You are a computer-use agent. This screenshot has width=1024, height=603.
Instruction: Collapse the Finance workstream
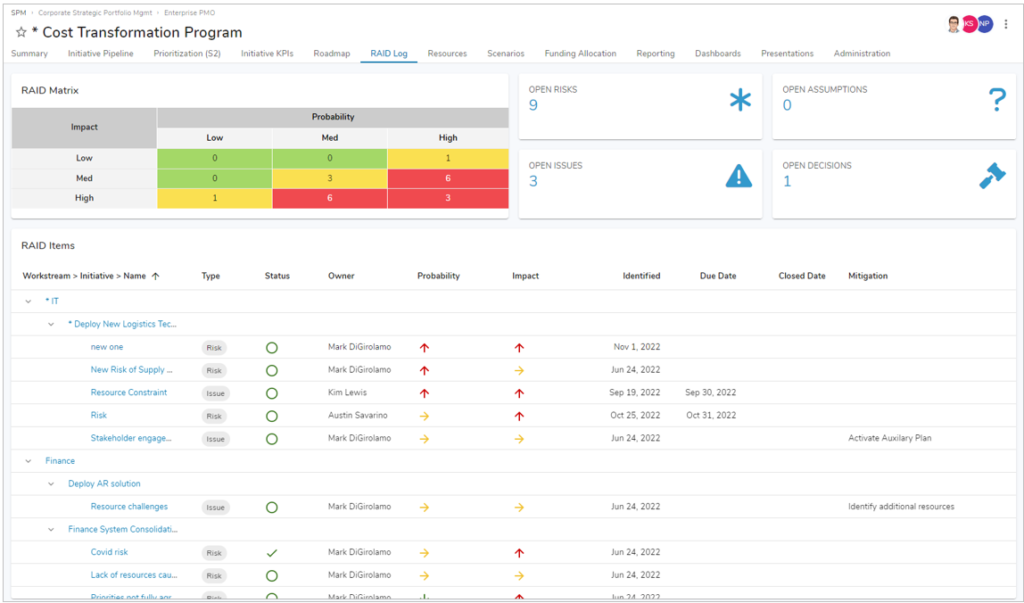click(x=28, y=461)
